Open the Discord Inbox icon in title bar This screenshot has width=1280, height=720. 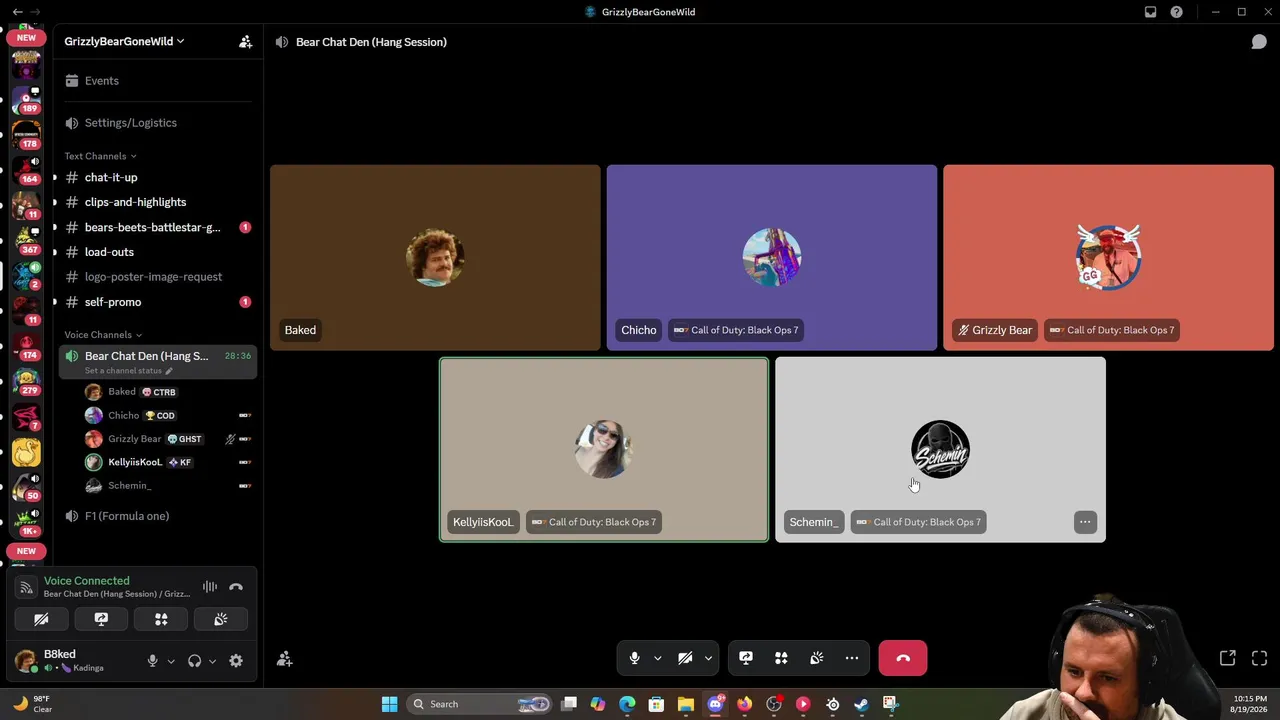pos(1151,12)
